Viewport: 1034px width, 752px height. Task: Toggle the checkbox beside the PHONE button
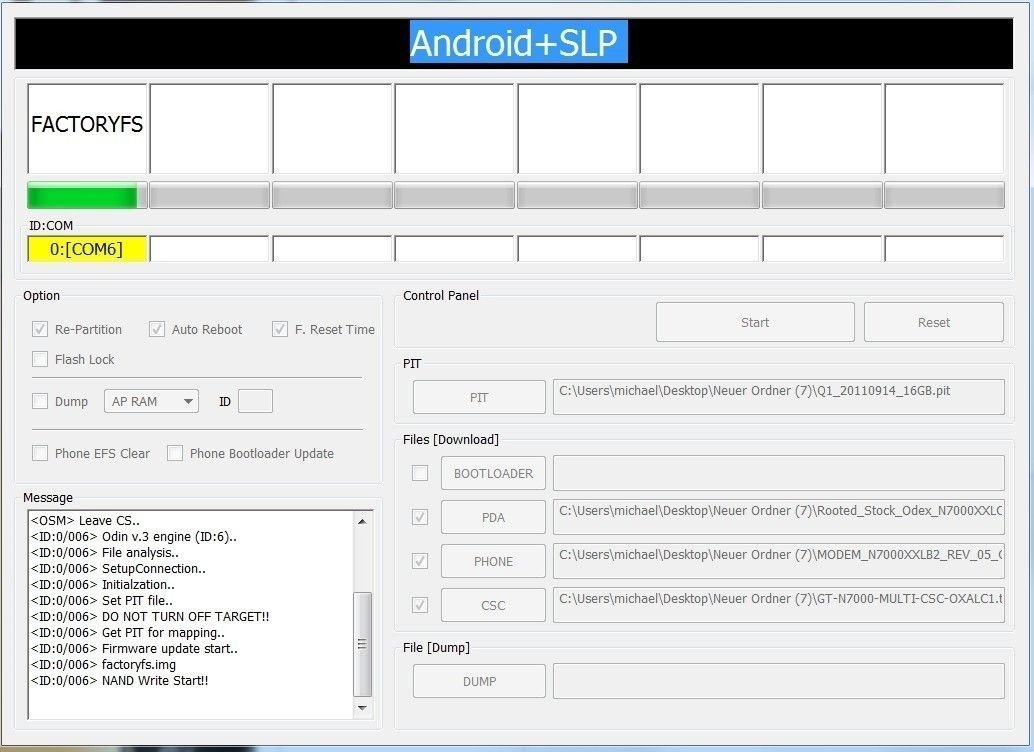419,561
